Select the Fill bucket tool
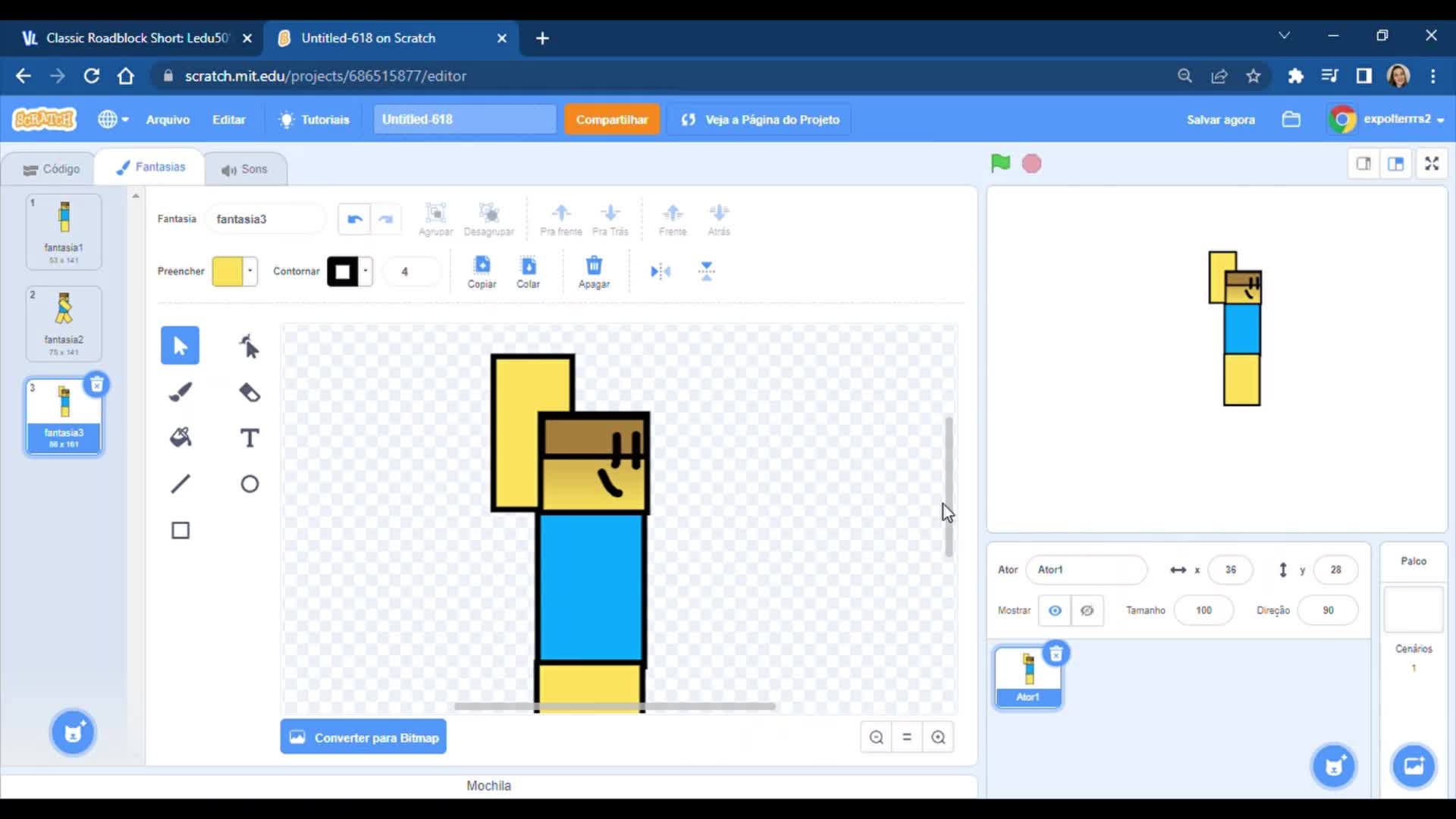The width and height of the screenshot is (1456, 819). pos(180,438)
